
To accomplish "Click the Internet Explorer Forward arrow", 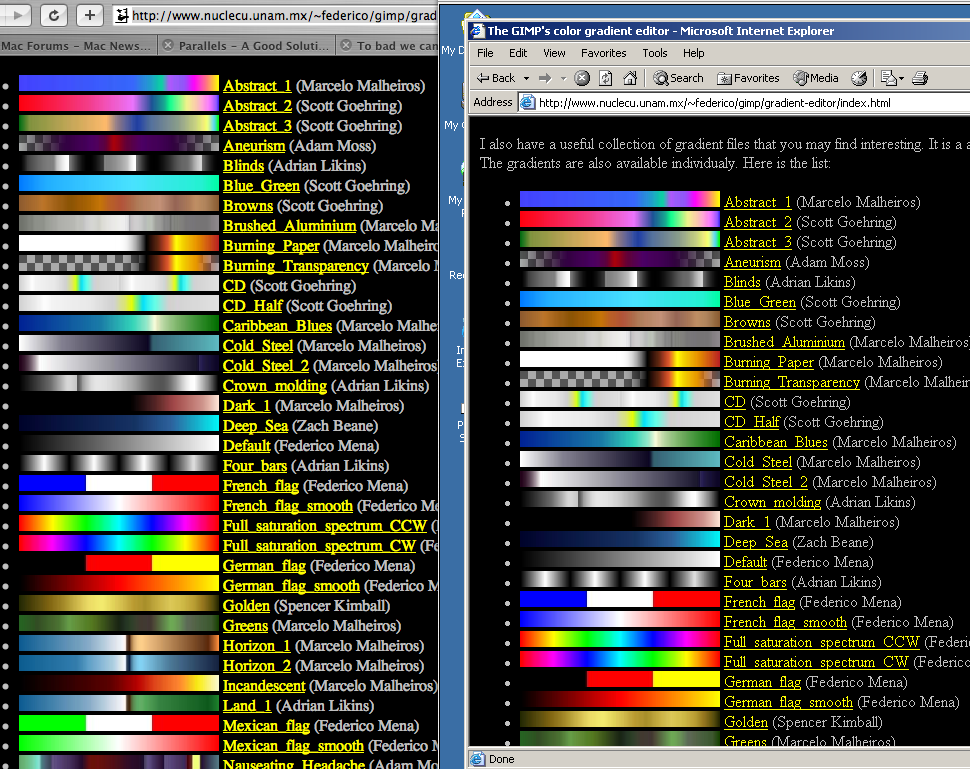I will [x=545, y=78].
